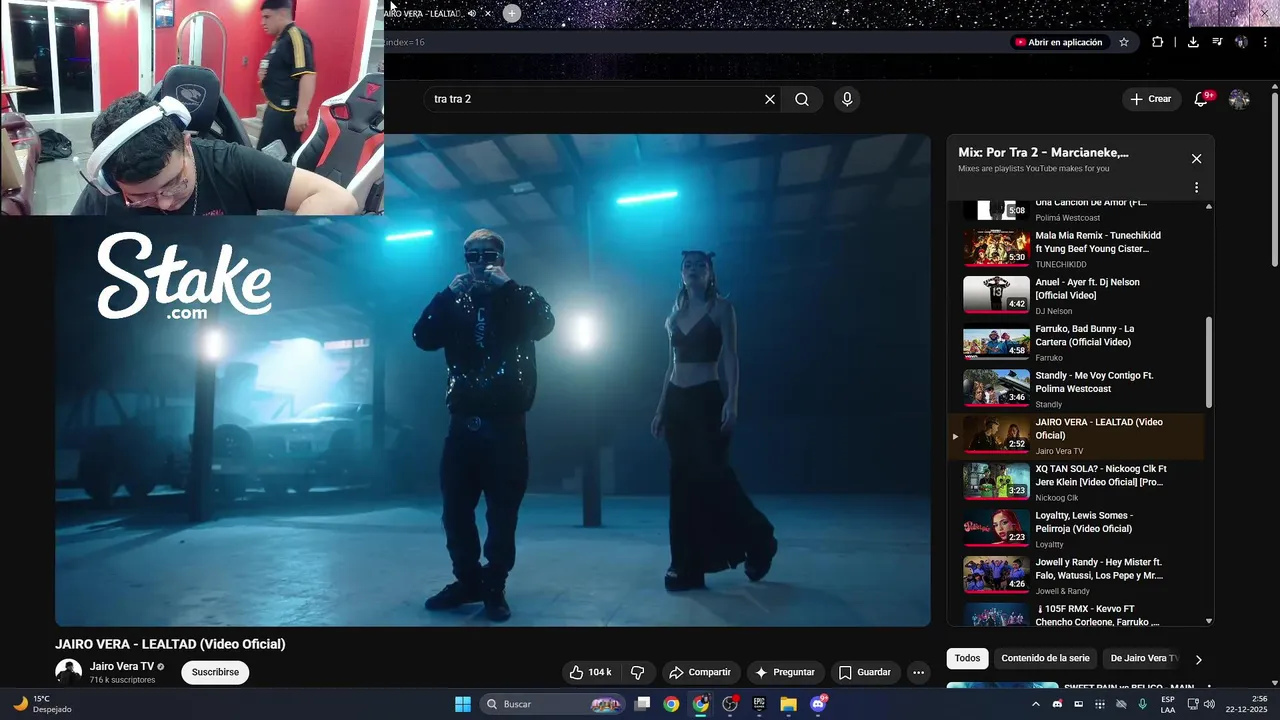Select current JAIRO VERA - LEALTAD playlist entry
1280x720 pixels.
(1075, 436)
